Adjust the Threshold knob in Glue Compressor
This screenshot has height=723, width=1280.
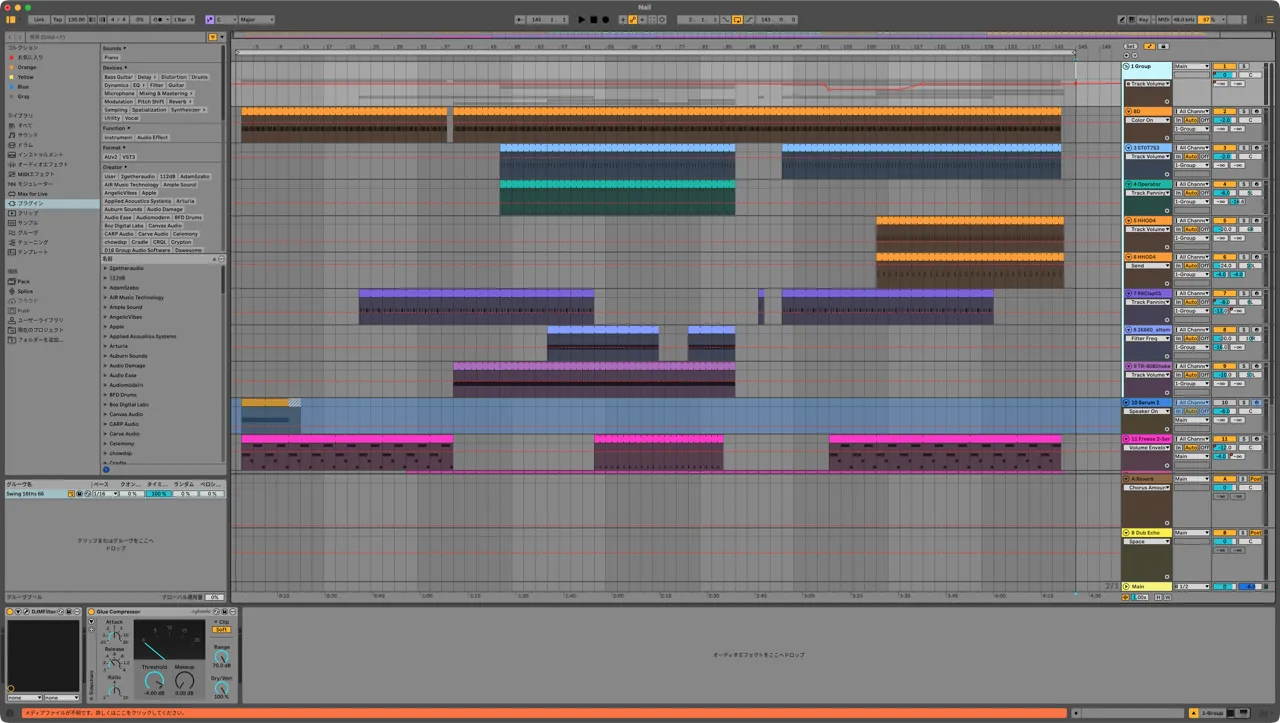tap(154, 681)
